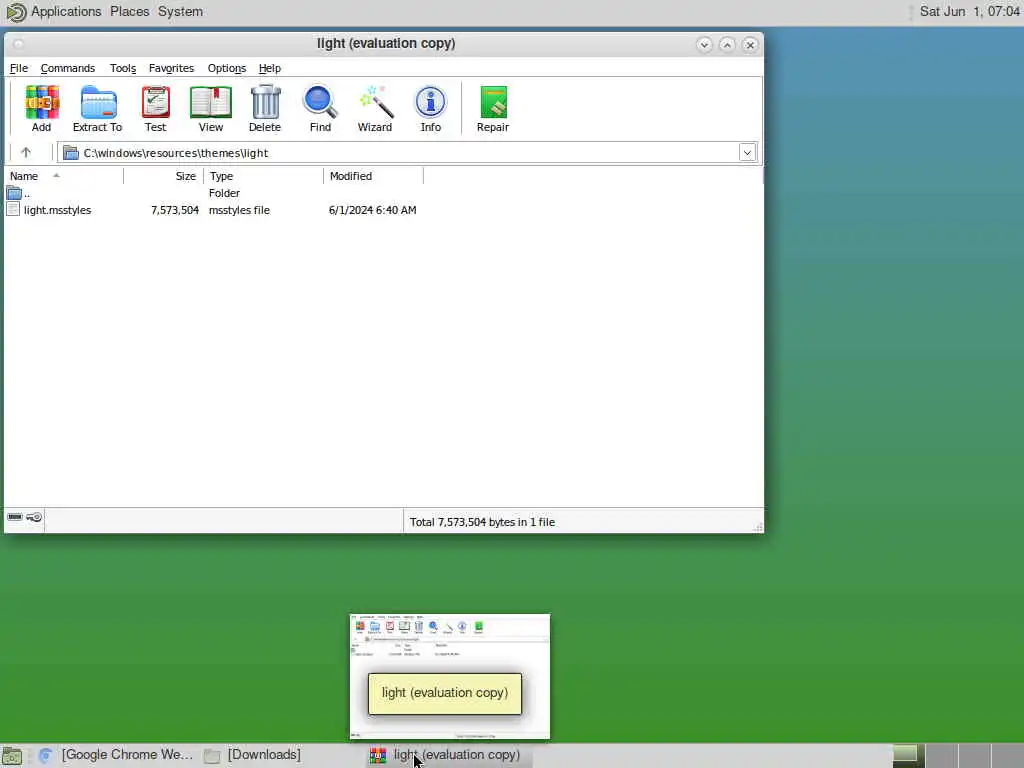This screenshot has height=768, width=1024.
Task: Minimize the WinRAR window
Action: tap(704, 44)
